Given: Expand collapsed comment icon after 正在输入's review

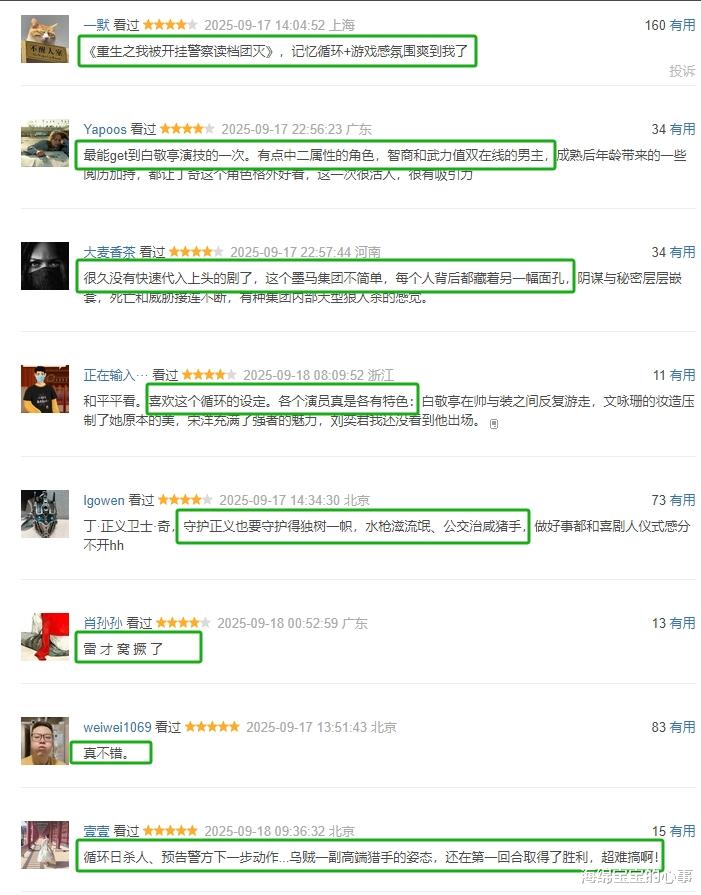Looking at the screenshot, I should point(494,424).
